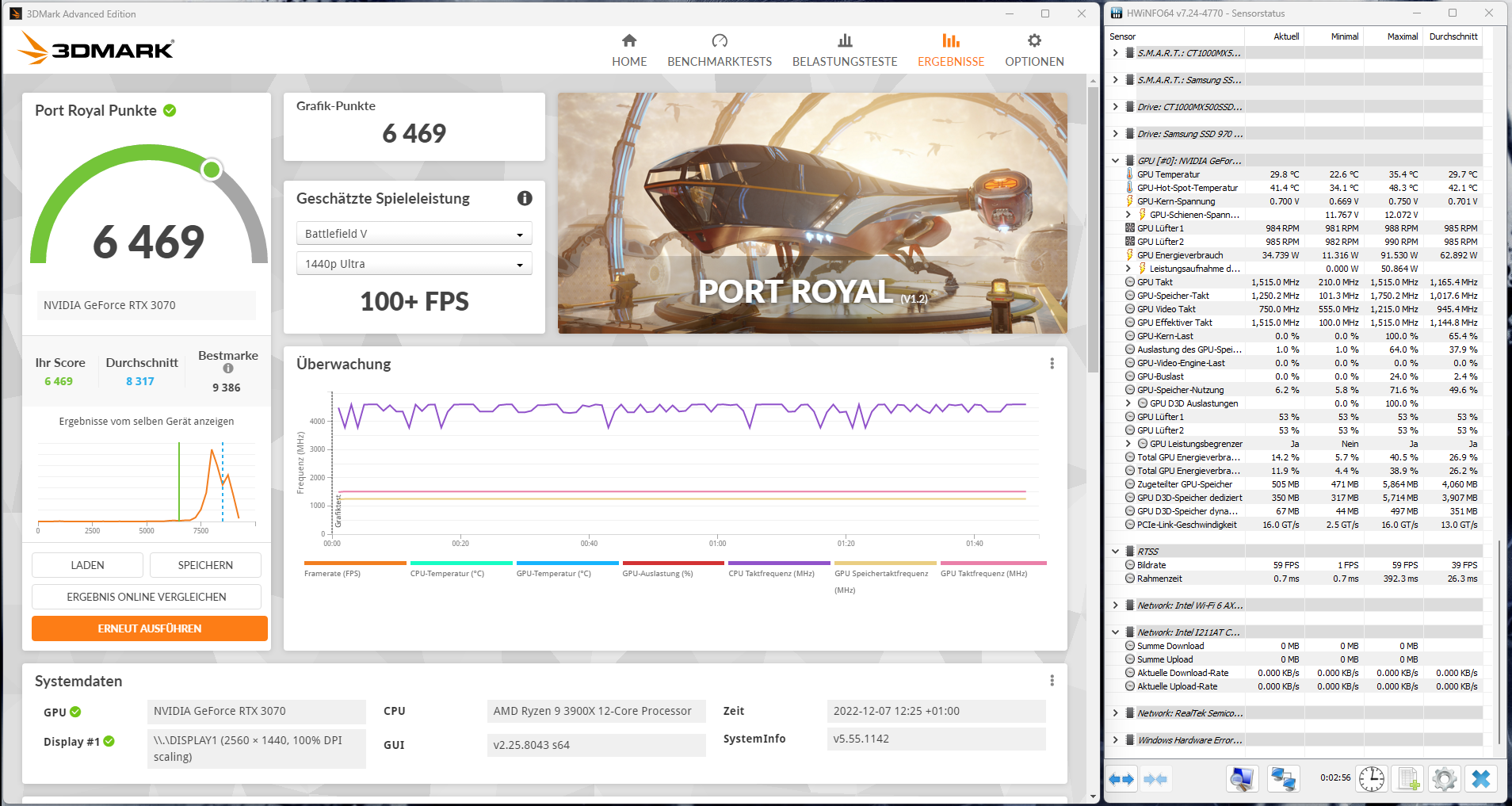Click the green validation check beside Port Royal Punkte

[x=170, y=110]
